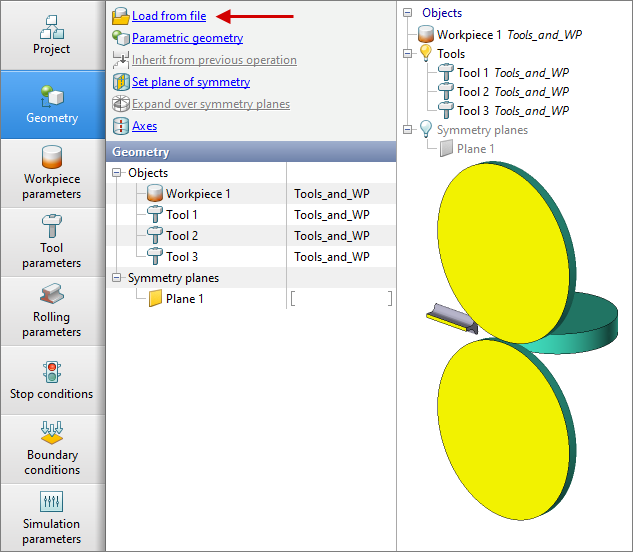
Task: Click Workpiece 1 icon in Geometry table
Action: pos(155,194)
